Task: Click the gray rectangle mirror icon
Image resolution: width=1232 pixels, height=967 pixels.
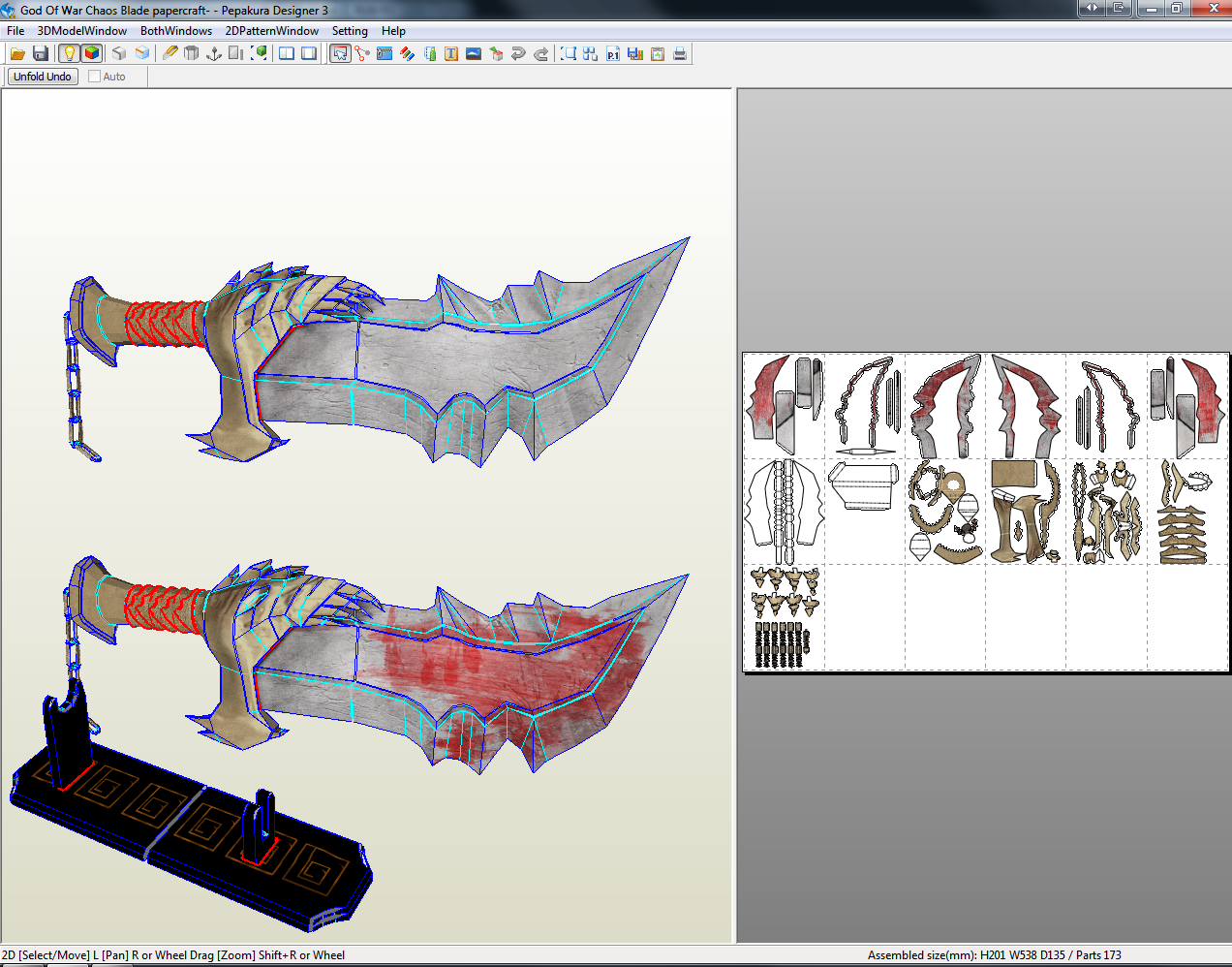Action: 235,53
